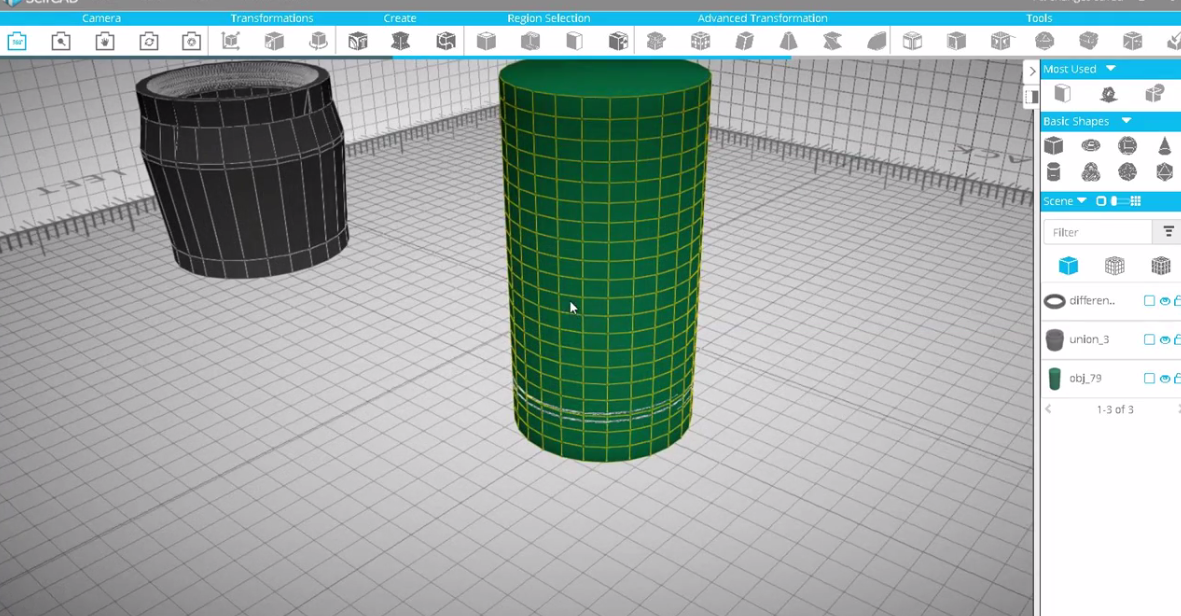Open first Tools cube icon
The image size is (1181, 616).
[912, 41]
